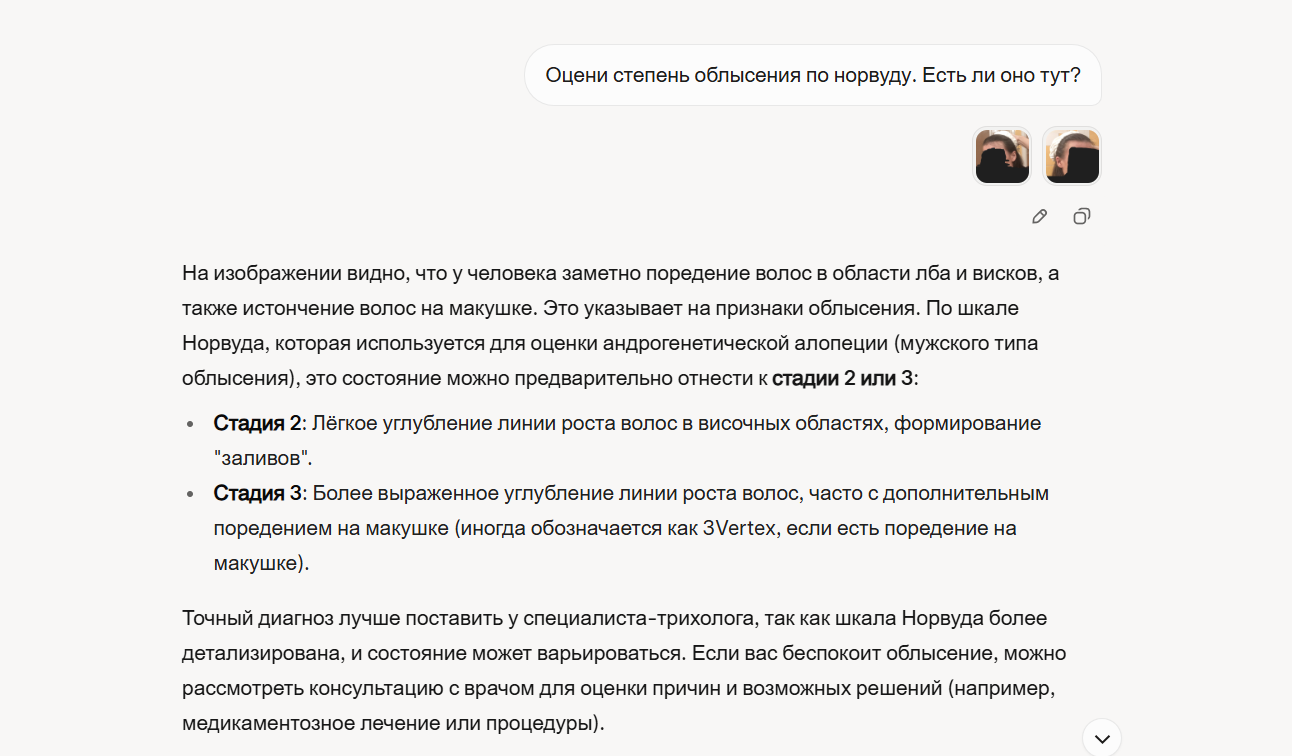The height and width of the screenshot is (756, 1292).
Task: Select the bold "Стадия 3" label
Action: click(x=257, y=493)
